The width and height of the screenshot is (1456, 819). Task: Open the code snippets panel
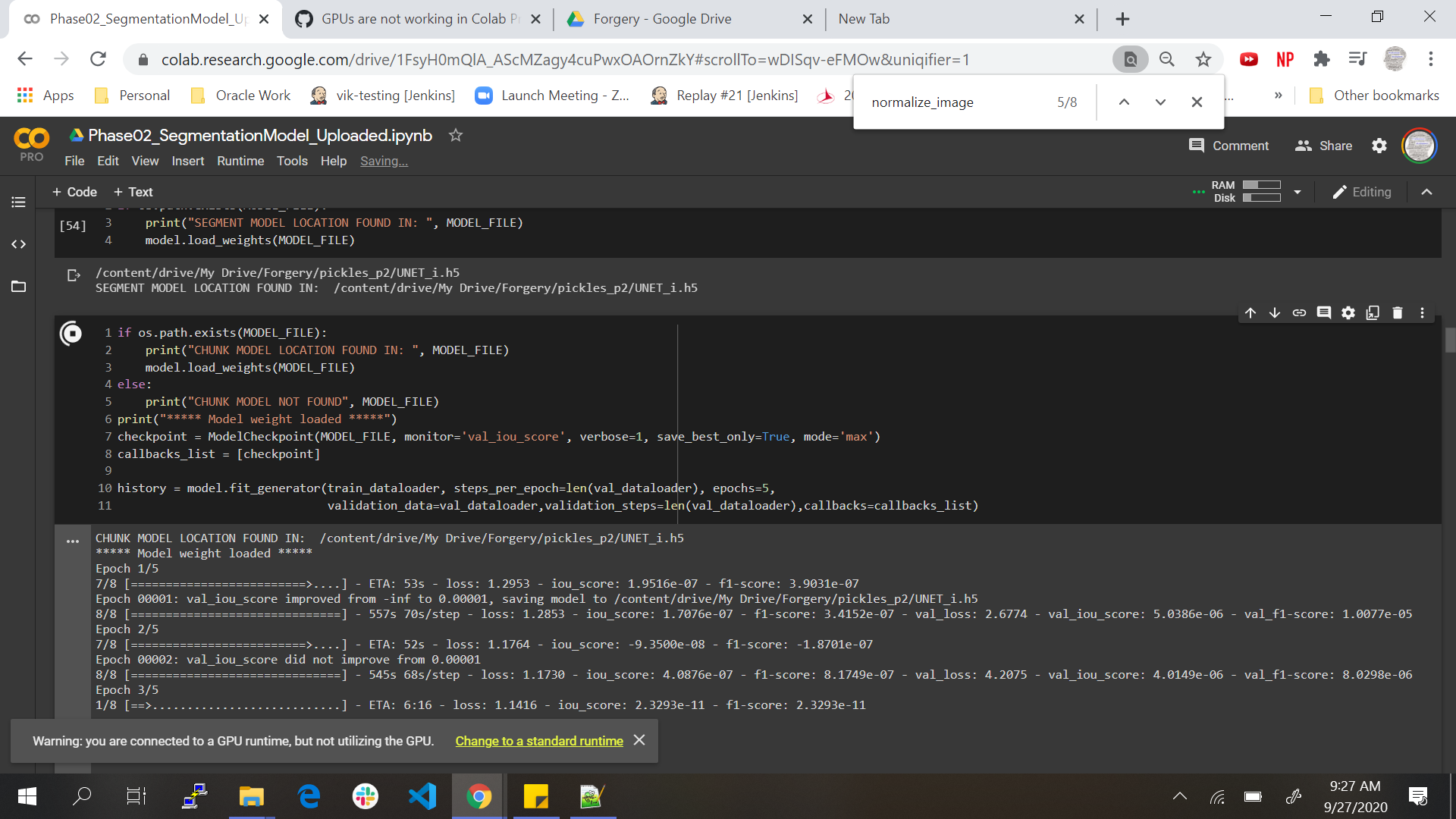pos(18,244)
